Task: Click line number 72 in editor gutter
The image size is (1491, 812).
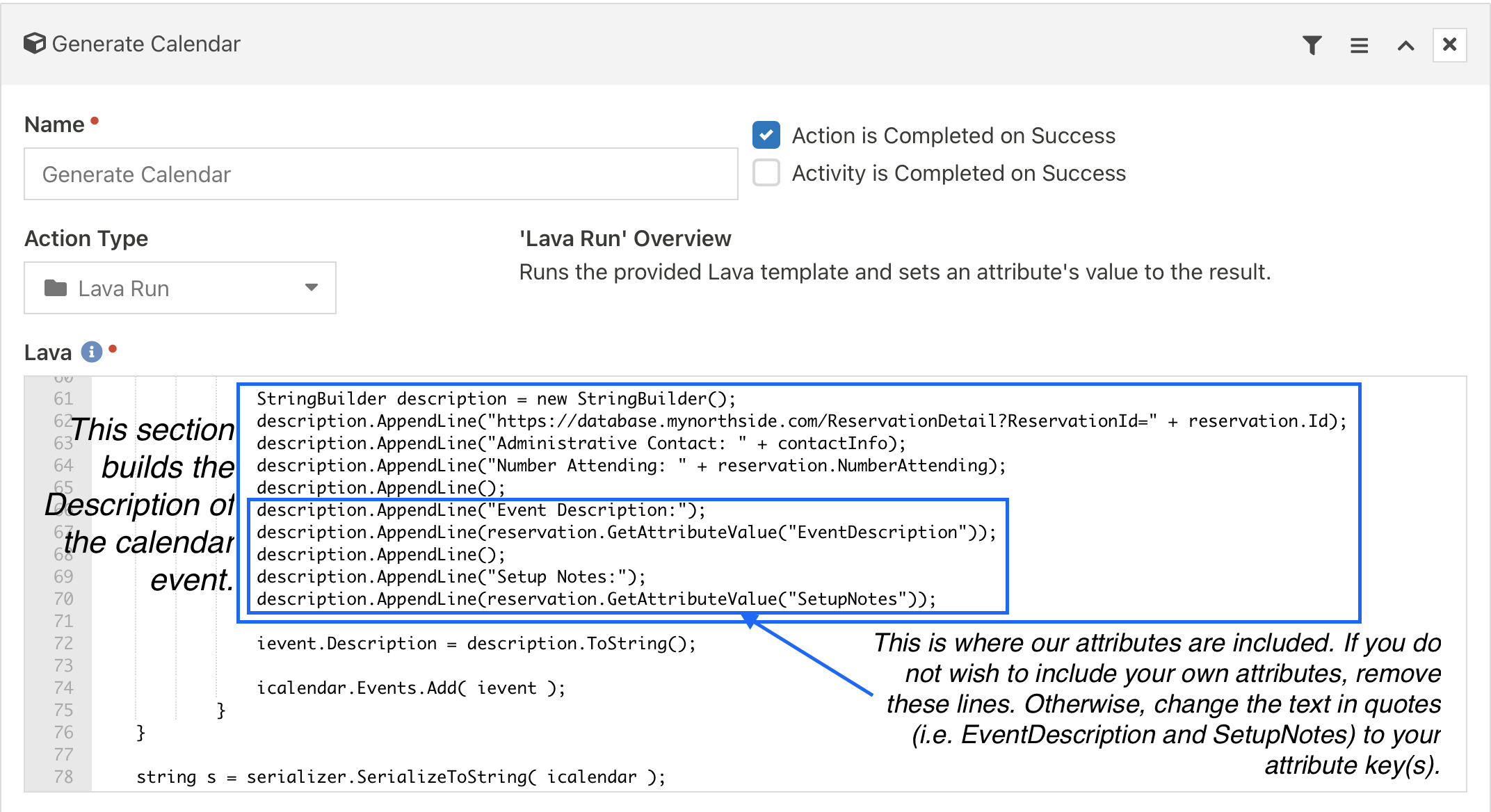Action: (x=63, y=643)
